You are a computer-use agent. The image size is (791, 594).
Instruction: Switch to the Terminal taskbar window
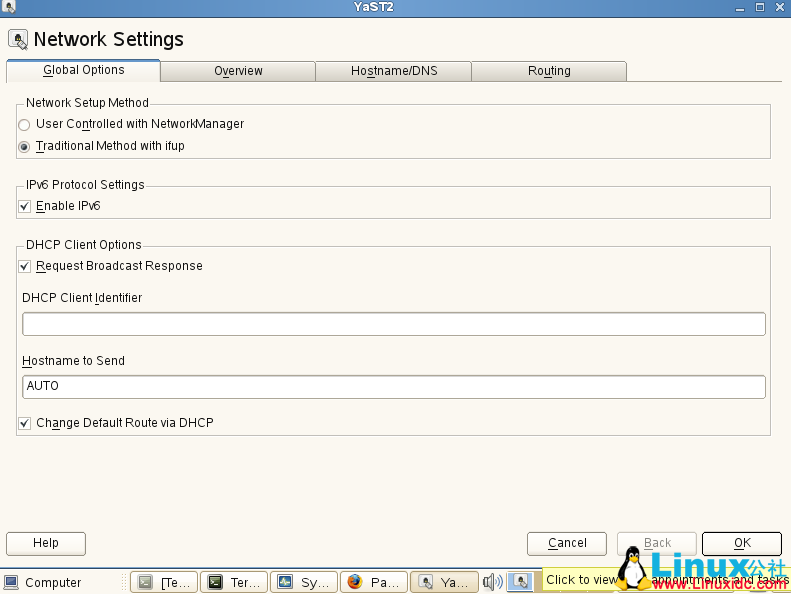click(x=234, y=582)
